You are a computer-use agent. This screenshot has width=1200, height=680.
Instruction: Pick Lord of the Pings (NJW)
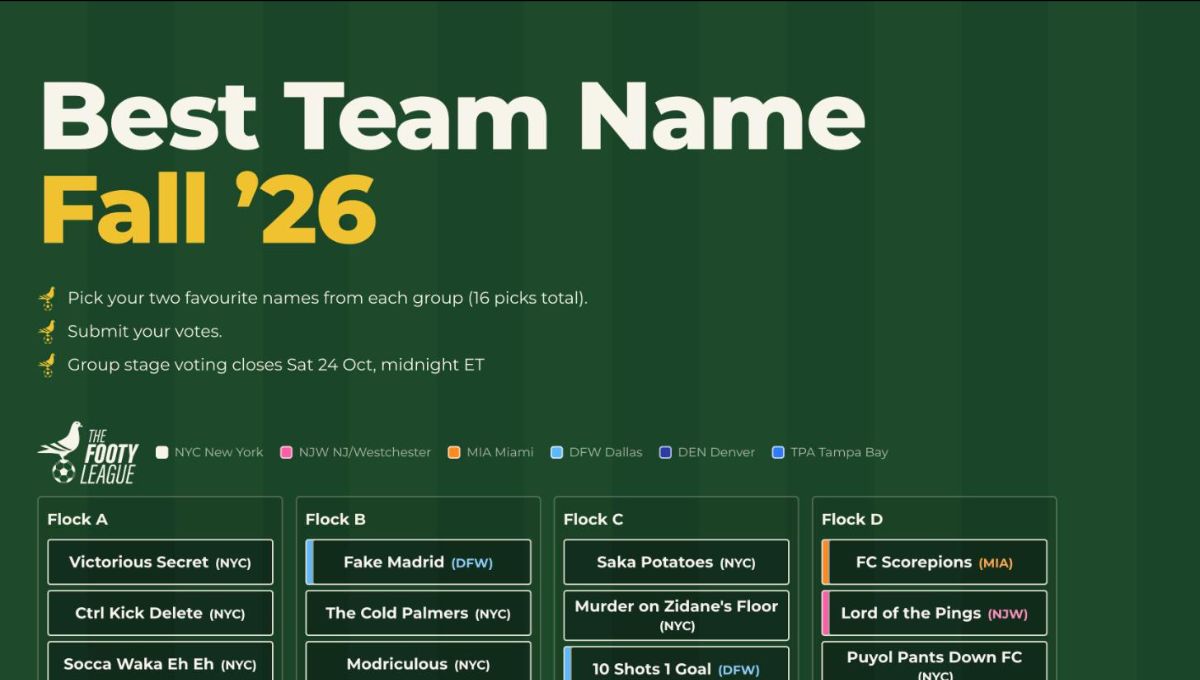[934, 613]
